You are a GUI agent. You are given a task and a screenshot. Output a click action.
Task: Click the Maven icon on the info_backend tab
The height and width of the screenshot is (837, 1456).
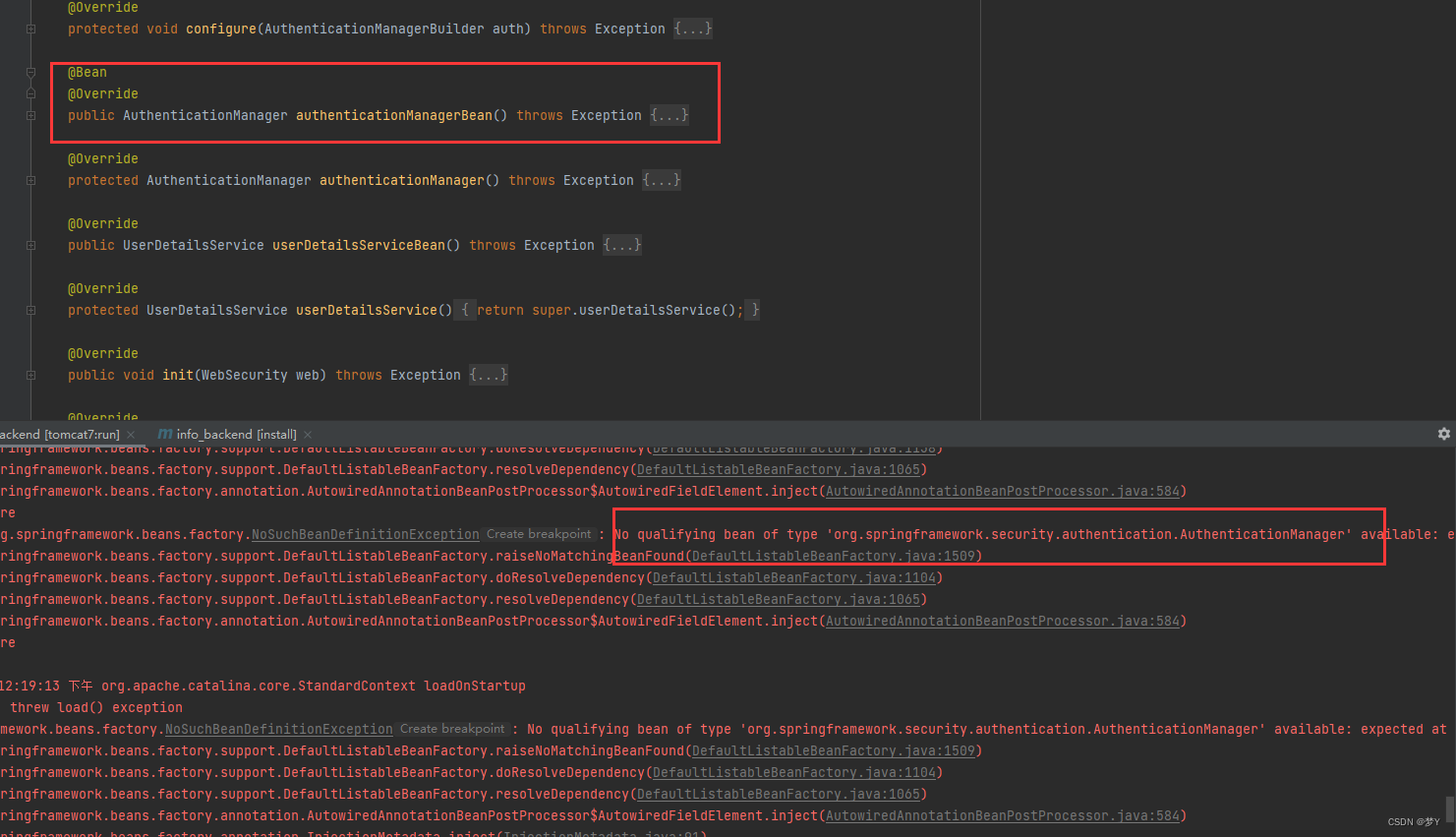tap(163, 433)
